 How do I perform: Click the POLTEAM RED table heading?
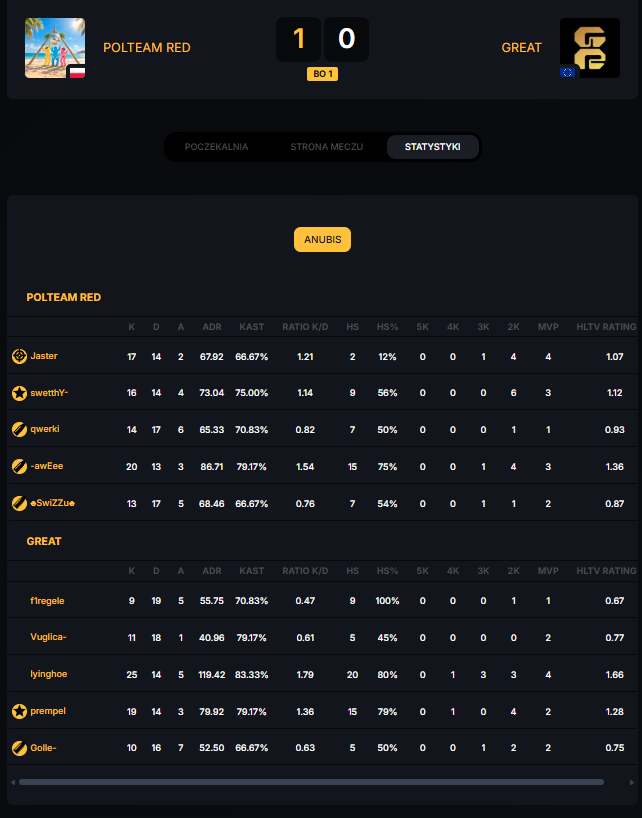[x=64, y=297]
